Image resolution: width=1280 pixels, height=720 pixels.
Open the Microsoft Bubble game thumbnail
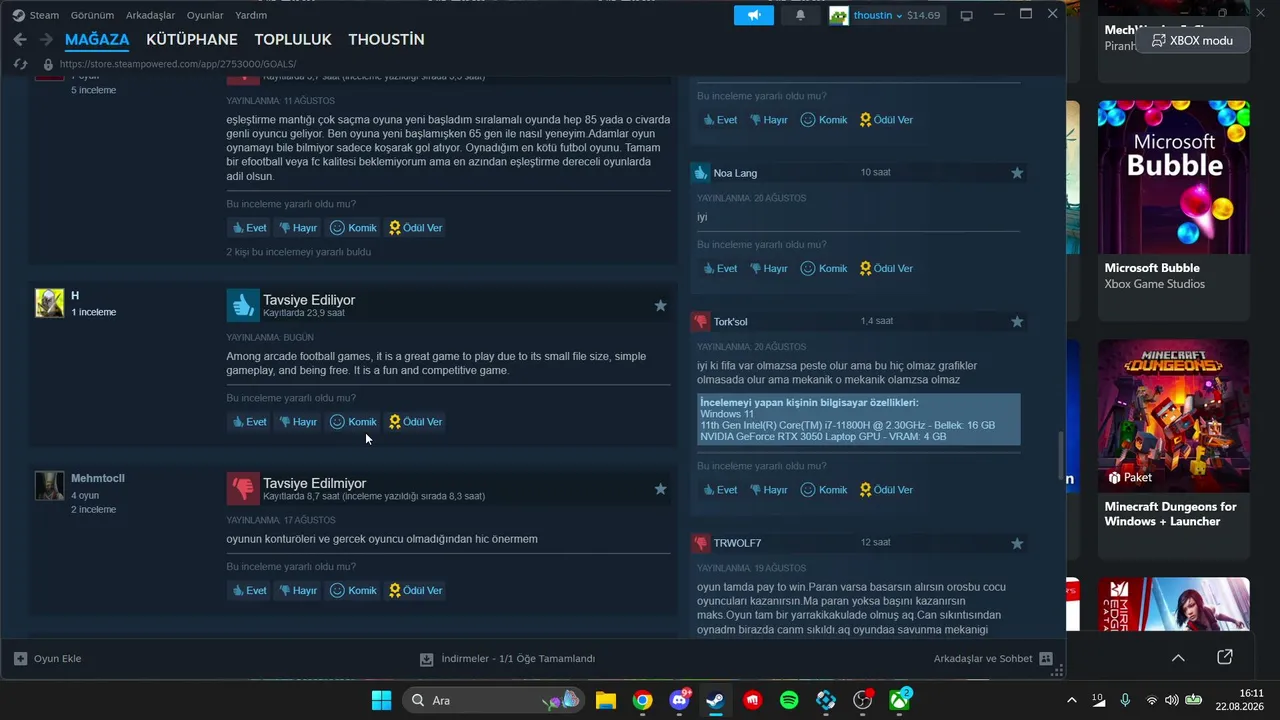click(x=1174, y=177)
